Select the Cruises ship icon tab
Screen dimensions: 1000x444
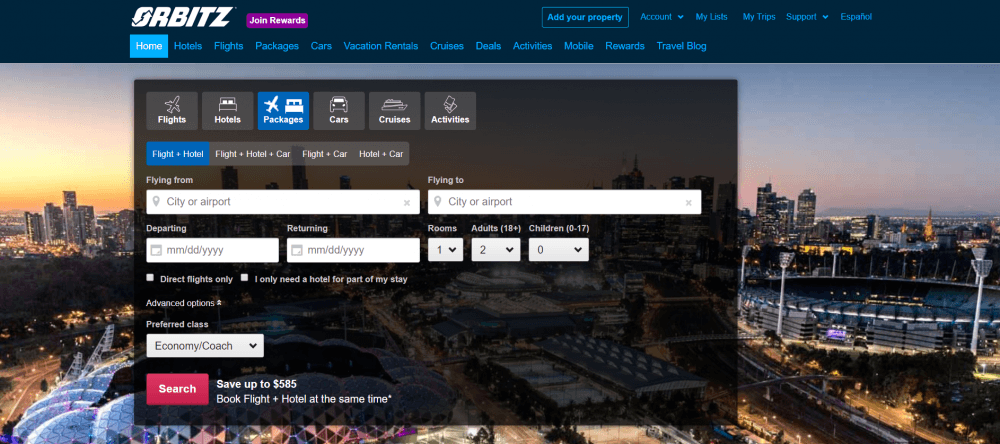394,110
